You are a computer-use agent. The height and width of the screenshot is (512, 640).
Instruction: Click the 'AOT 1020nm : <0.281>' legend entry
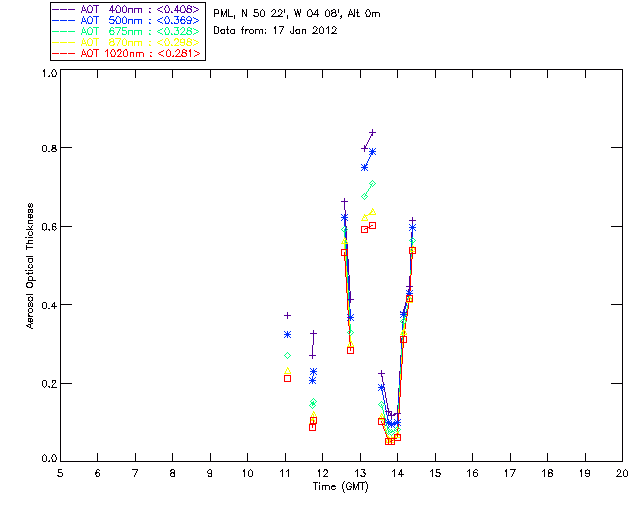pos(128,53)
